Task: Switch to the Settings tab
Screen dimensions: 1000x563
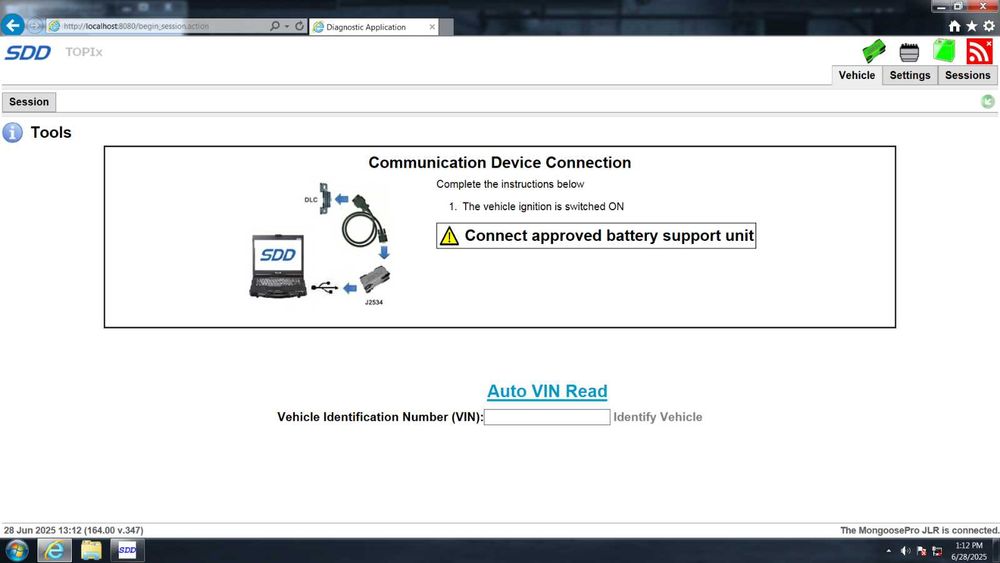Action: point(910,75)
